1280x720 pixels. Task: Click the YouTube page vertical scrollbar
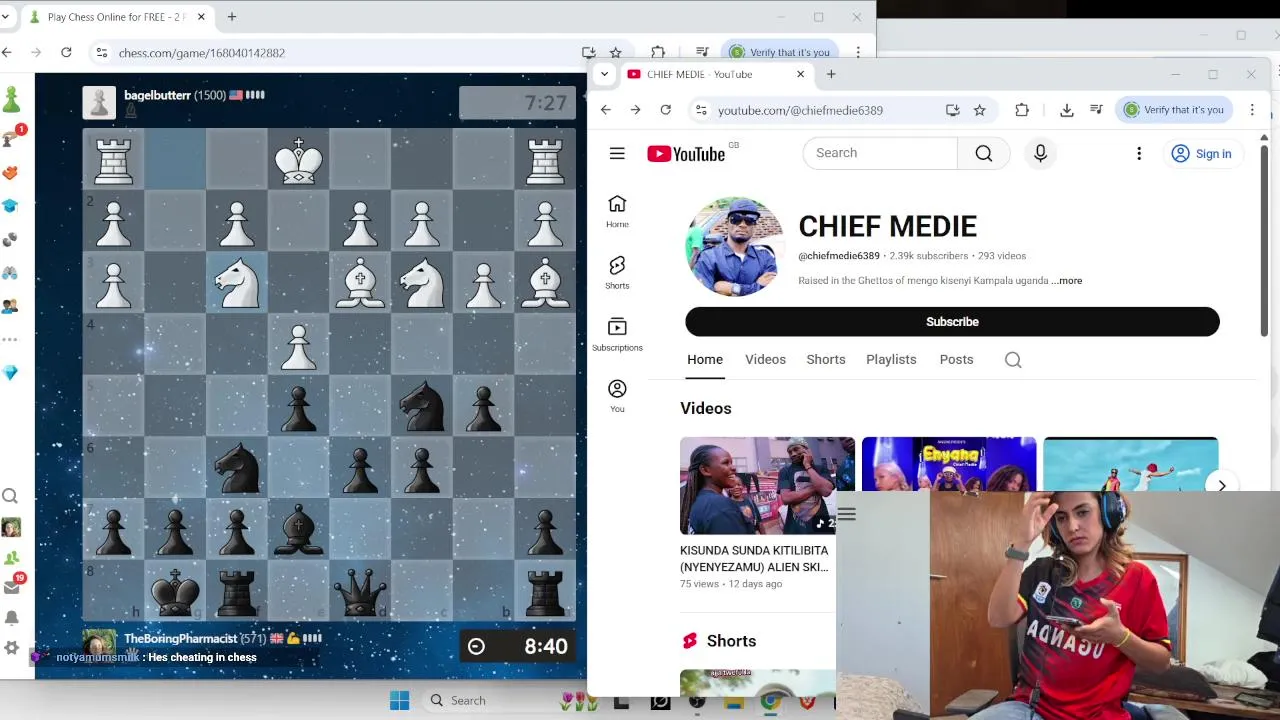1264,240
